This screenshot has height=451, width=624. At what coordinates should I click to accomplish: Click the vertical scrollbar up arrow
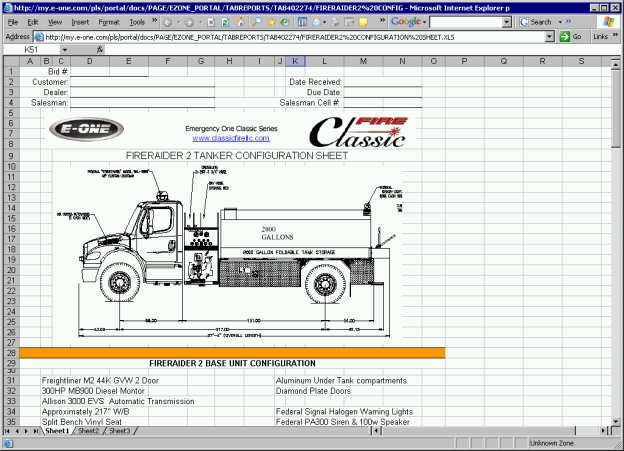[616, 64]
